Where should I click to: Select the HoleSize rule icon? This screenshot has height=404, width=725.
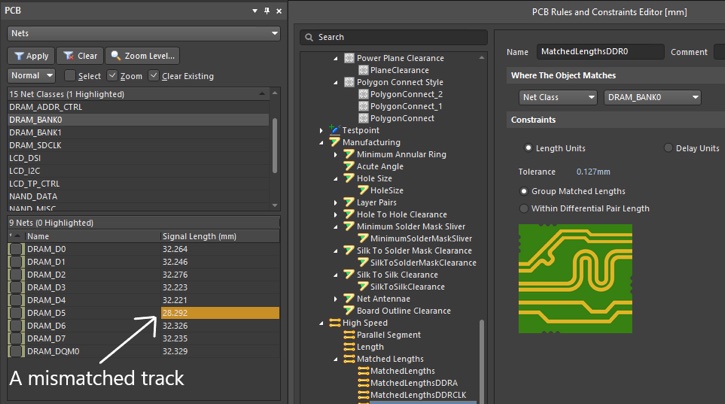(363, 190)
